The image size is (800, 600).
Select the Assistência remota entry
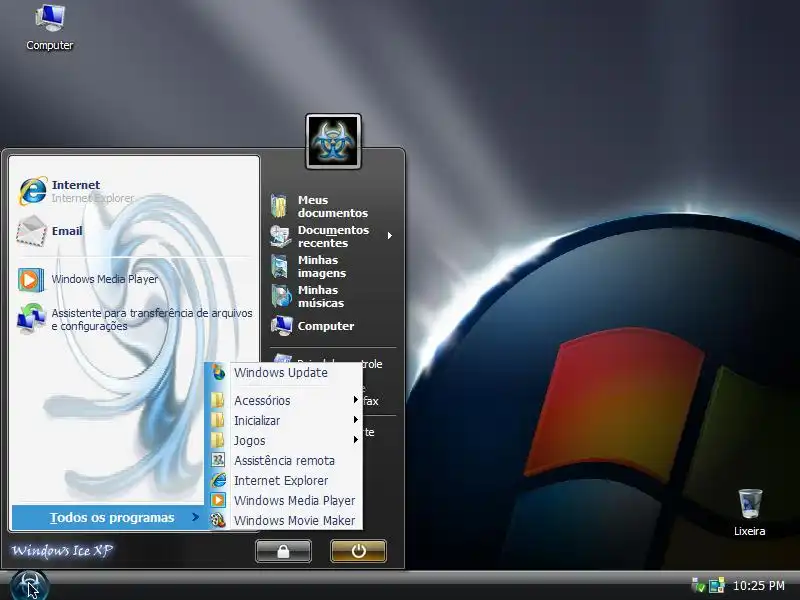click(285, 460)
